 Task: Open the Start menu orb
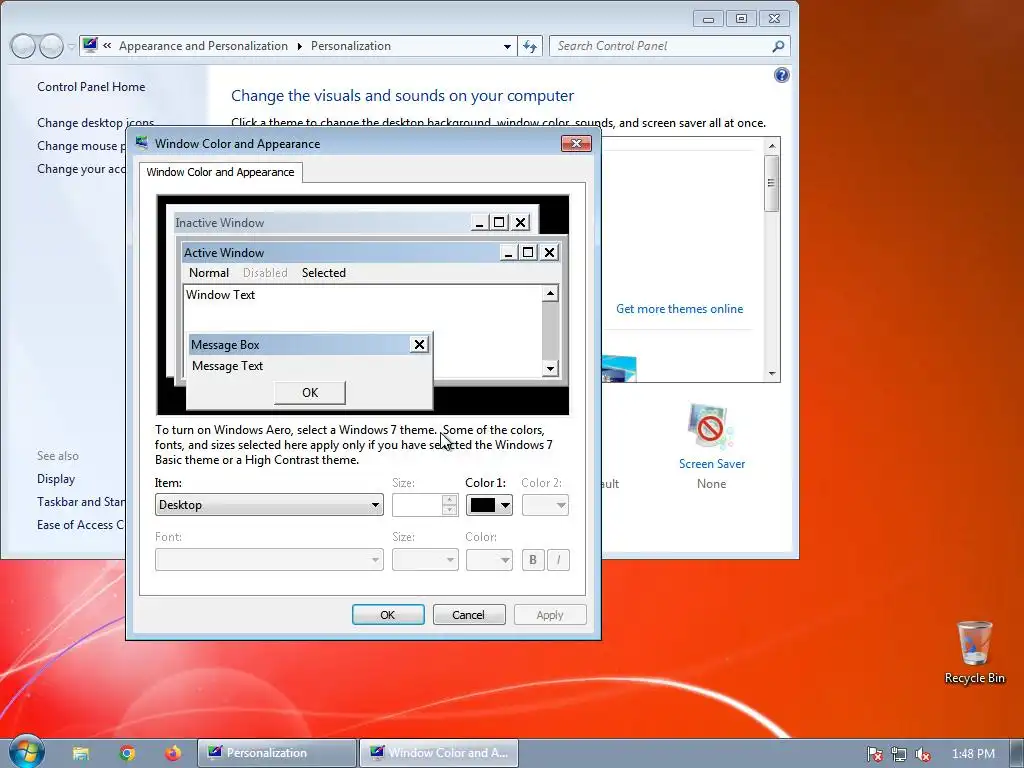point(26,752)
